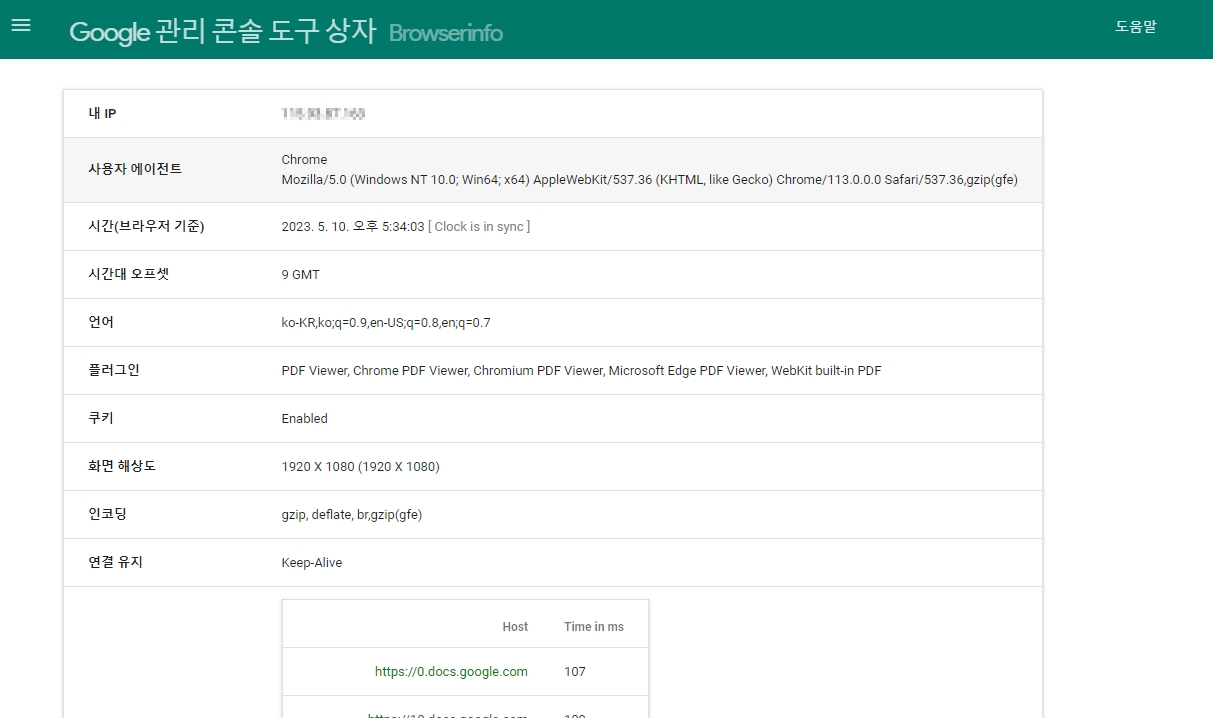Click the 사용자 에이전트 label
Screen dimensions: 1213x718
[x=135, y=169]
